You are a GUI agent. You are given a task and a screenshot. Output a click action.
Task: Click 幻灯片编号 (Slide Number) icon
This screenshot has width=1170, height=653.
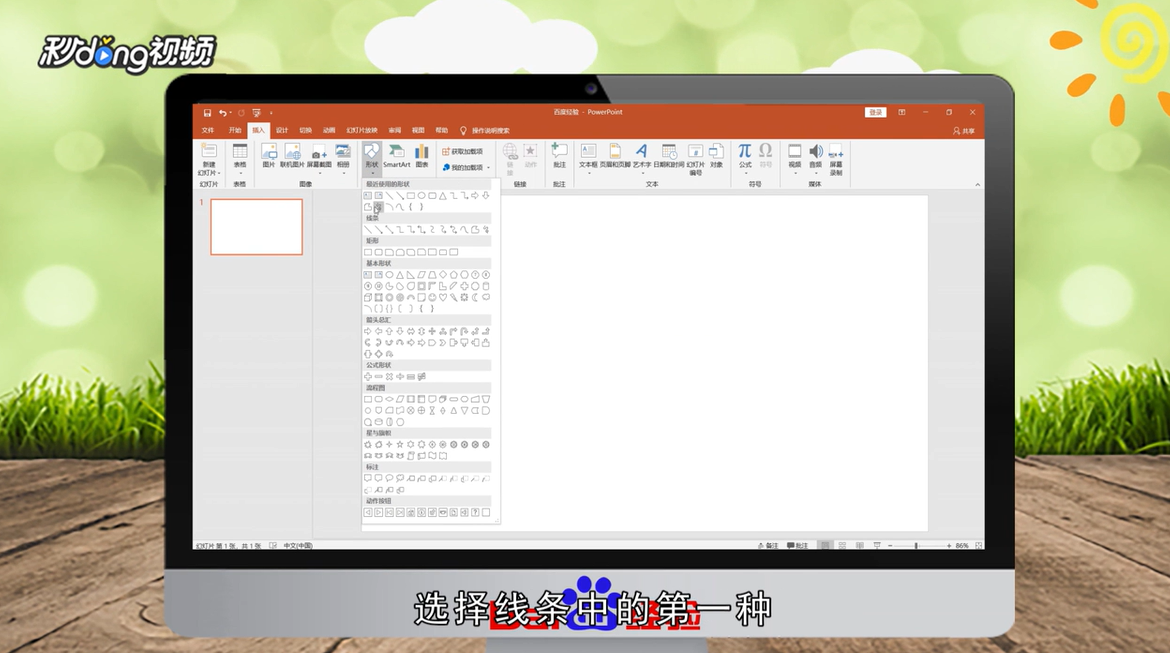695,160
